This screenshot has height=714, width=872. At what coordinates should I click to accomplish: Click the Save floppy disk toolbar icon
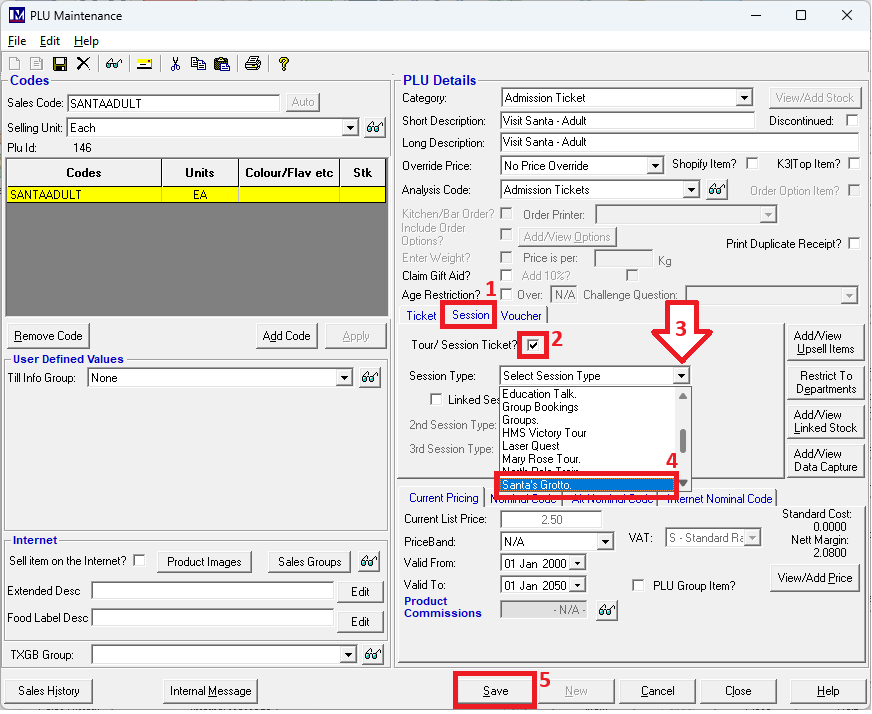point(60,64)
